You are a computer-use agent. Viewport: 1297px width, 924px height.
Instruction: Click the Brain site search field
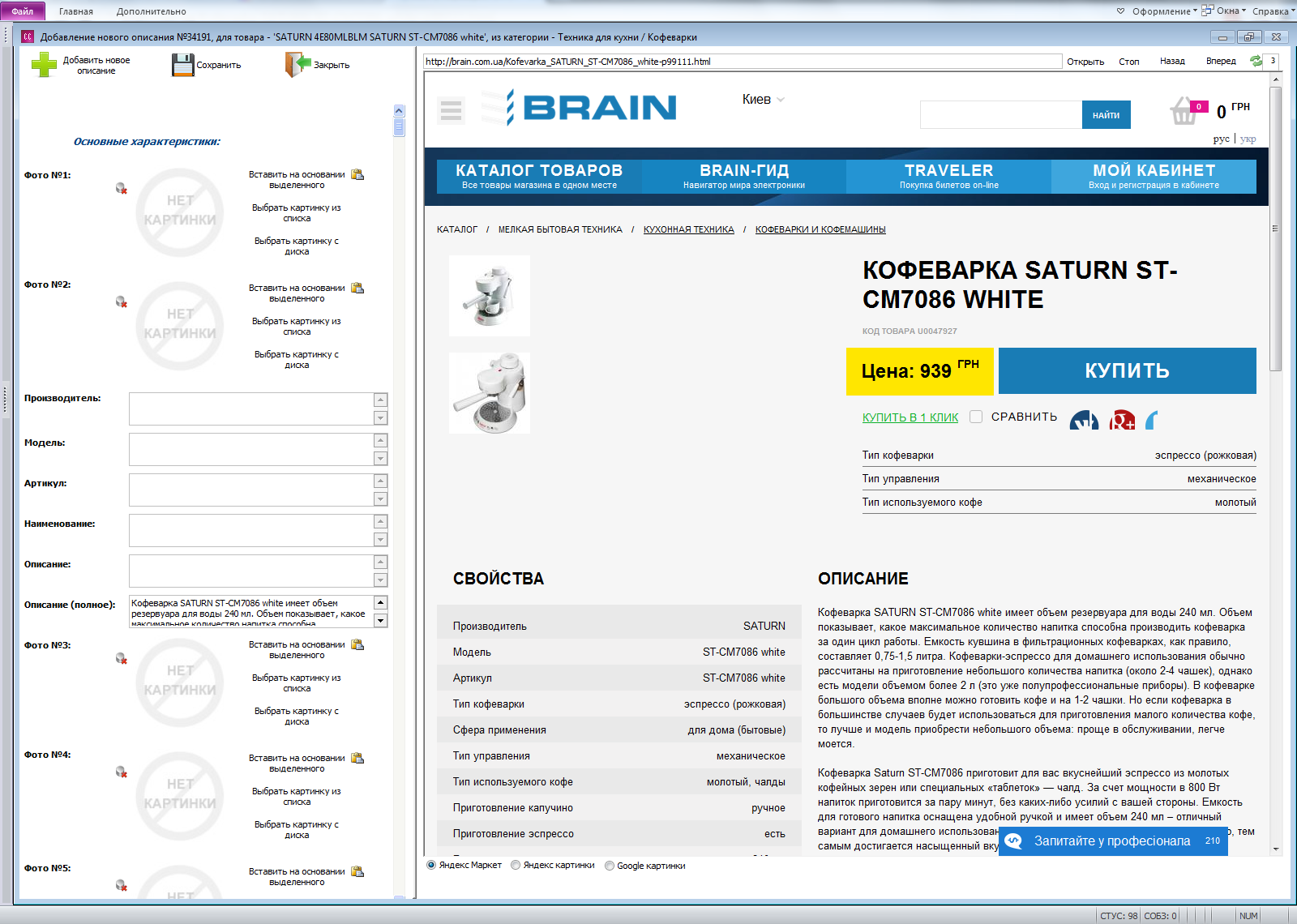pos(1001,115)
